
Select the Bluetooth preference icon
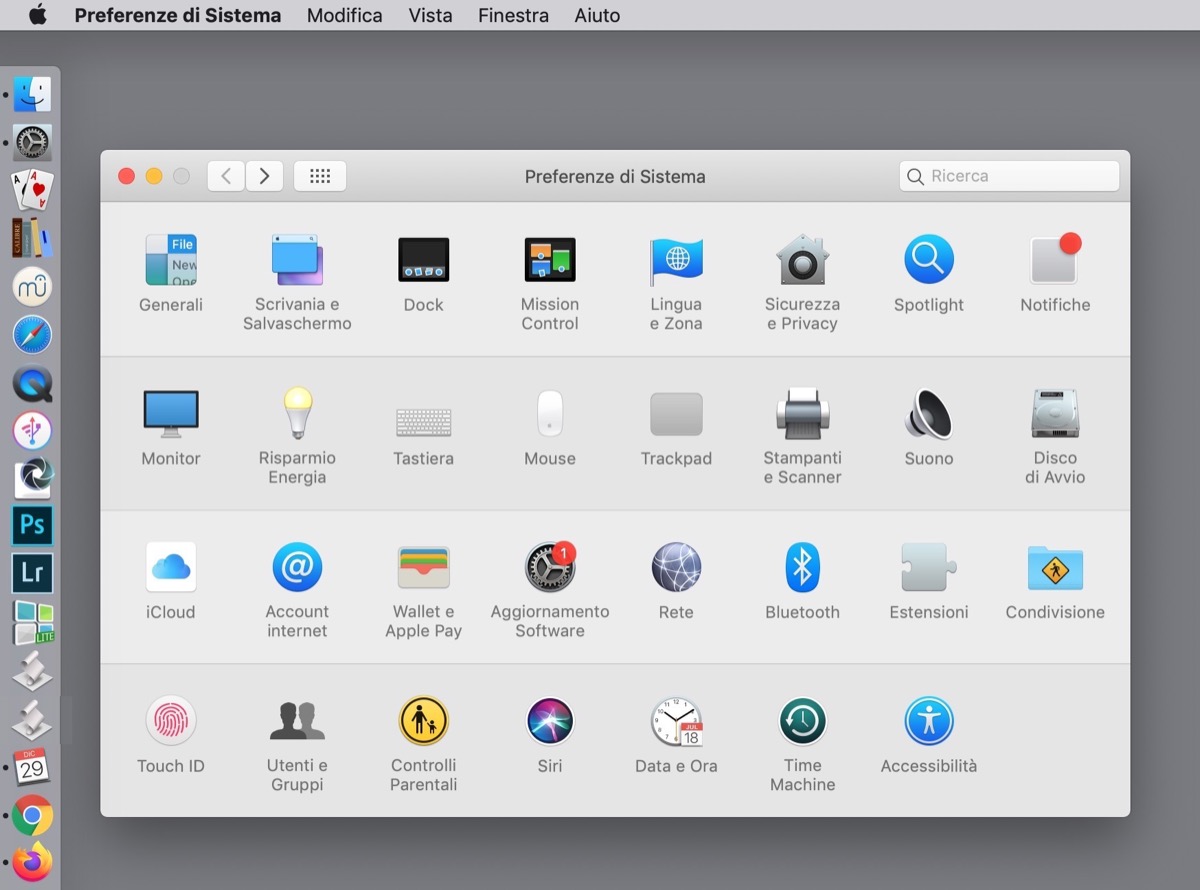802,568
